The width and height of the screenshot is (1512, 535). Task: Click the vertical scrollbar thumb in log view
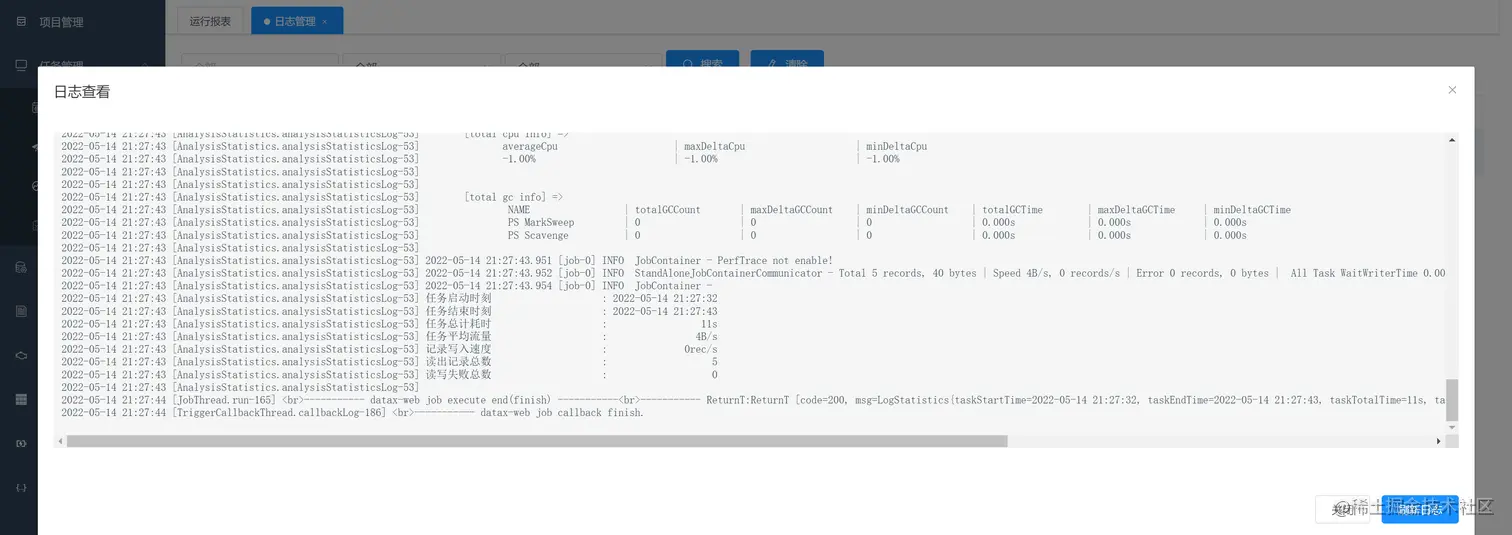(1452, 400)
